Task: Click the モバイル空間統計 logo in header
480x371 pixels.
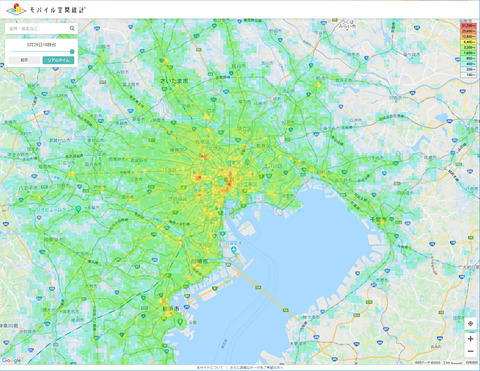Action: tap(46, 9)
